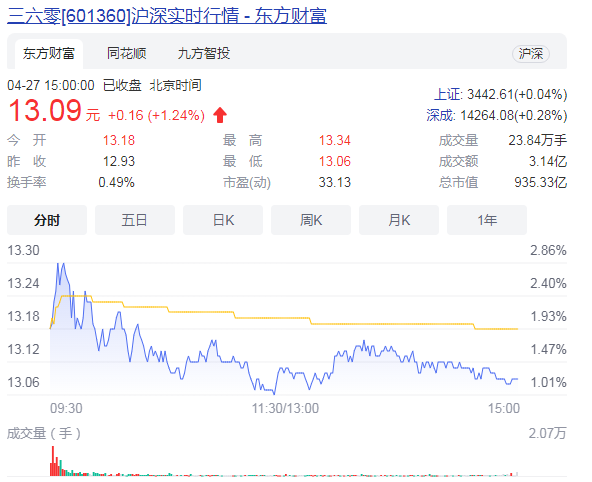The height and width of the screenshot is (482, 592).
Task: Click the 11:30/13:00 time axis label
Action: coord(285,408)
